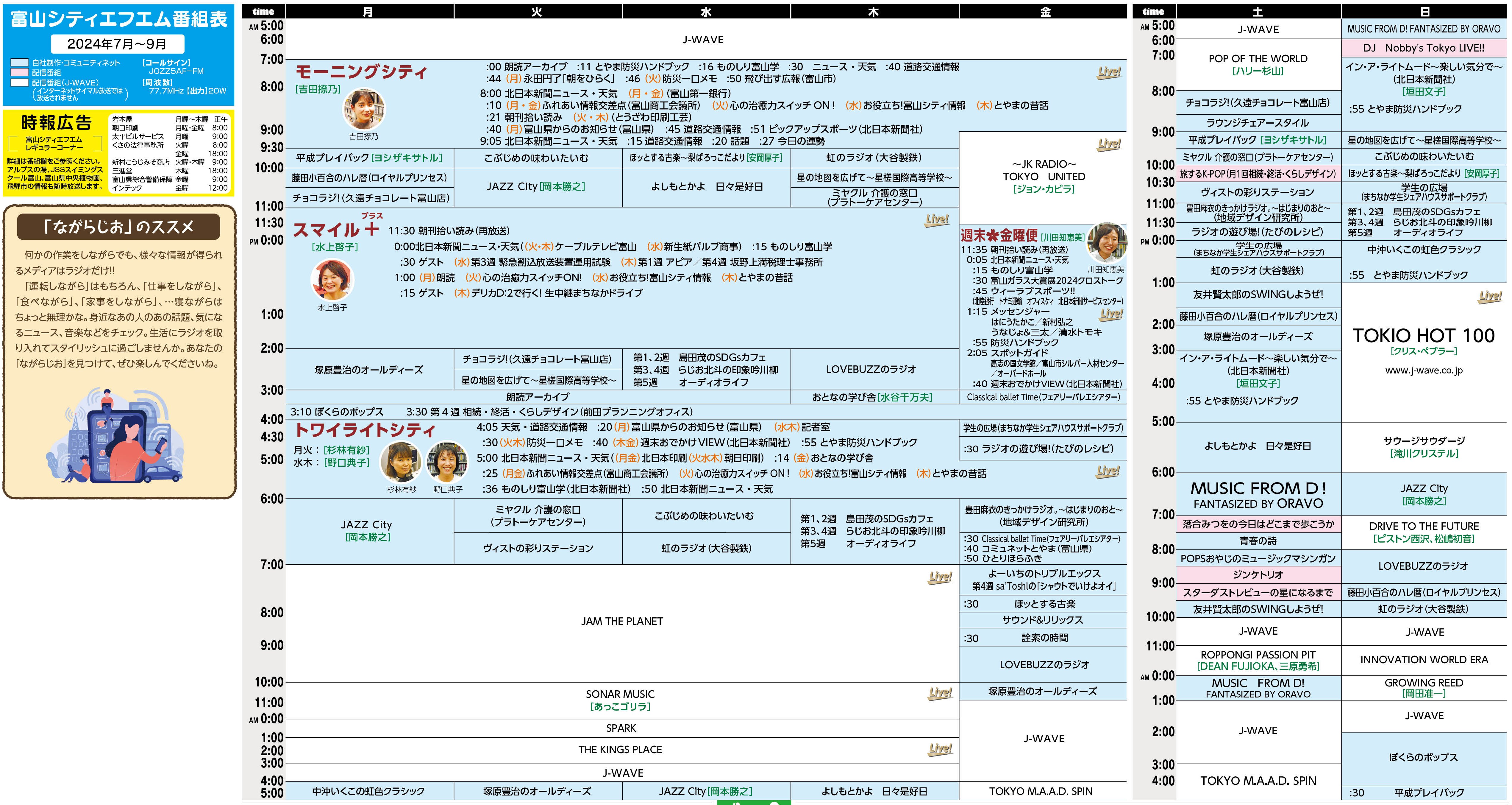The image size is (1512, 805).
Task: Select the 木 day column header
Action: pos(874,12)
